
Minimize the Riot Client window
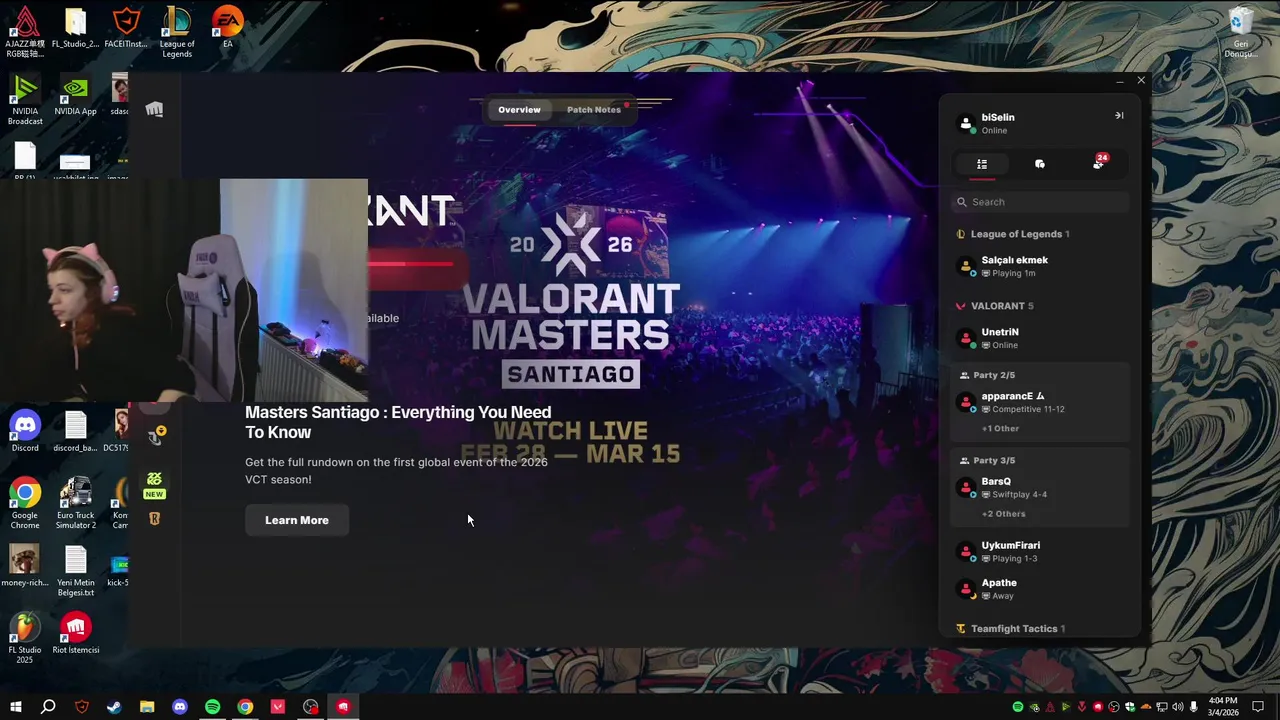[1119, 81]
